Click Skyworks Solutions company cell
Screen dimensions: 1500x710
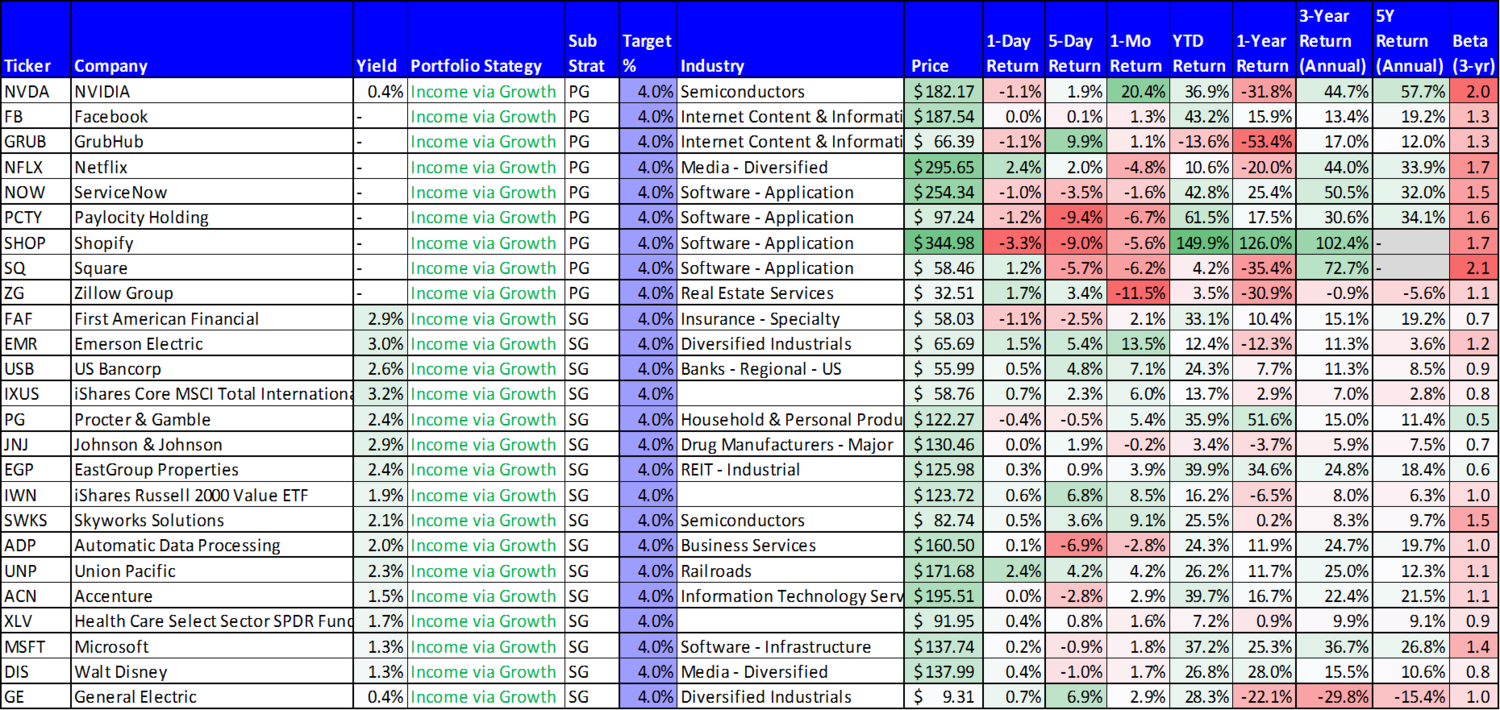coord(212,520)
